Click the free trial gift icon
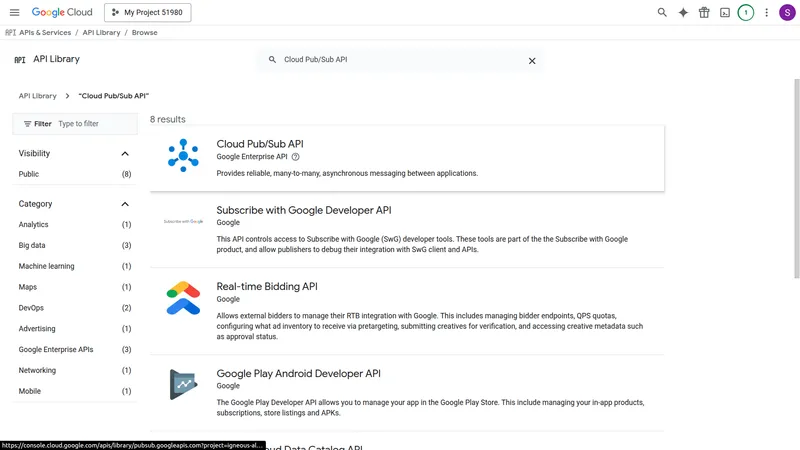The height and width of the screenshot is (450, 800). 704,12
